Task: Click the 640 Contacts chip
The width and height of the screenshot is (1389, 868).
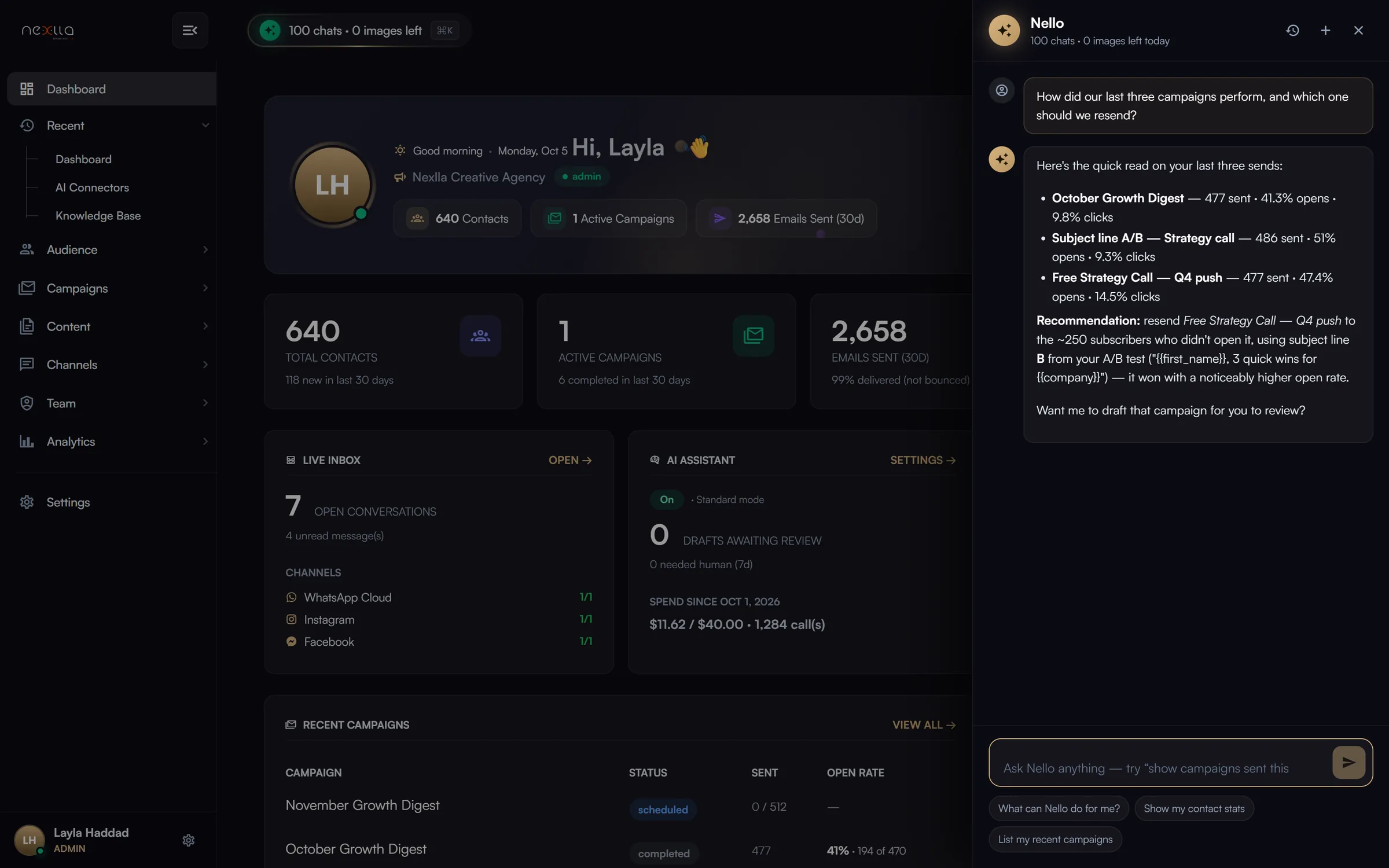Action: click(x=457, y=218)
